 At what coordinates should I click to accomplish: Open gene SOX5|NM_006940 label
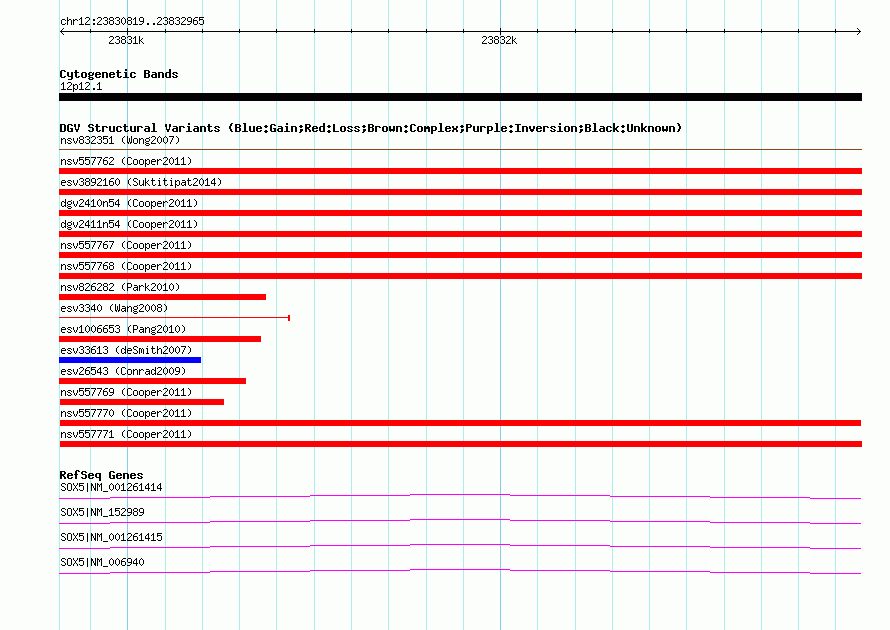point(102,562)
